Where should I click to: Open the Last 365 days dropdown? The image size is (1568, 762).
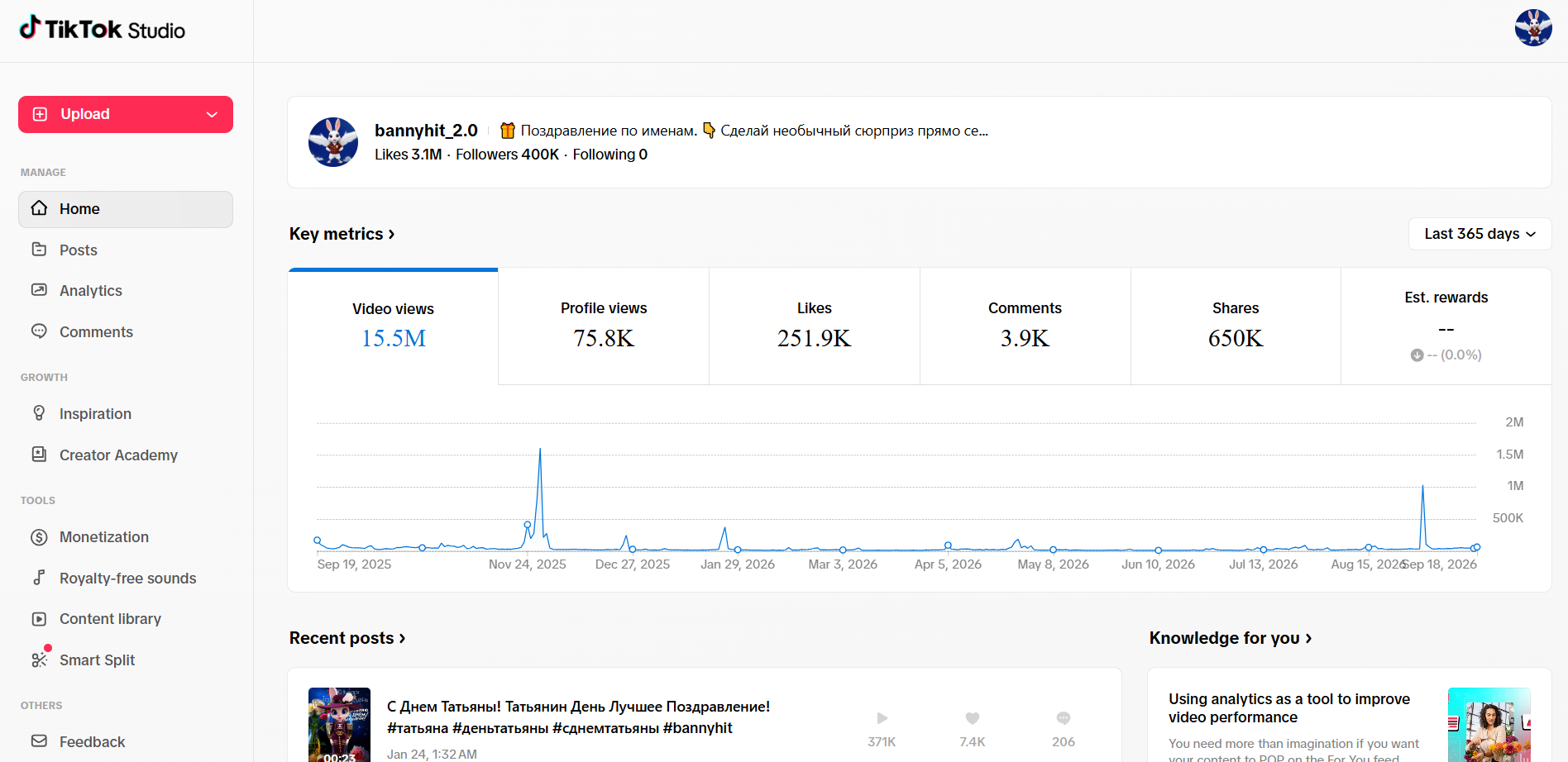[1480, 234]
